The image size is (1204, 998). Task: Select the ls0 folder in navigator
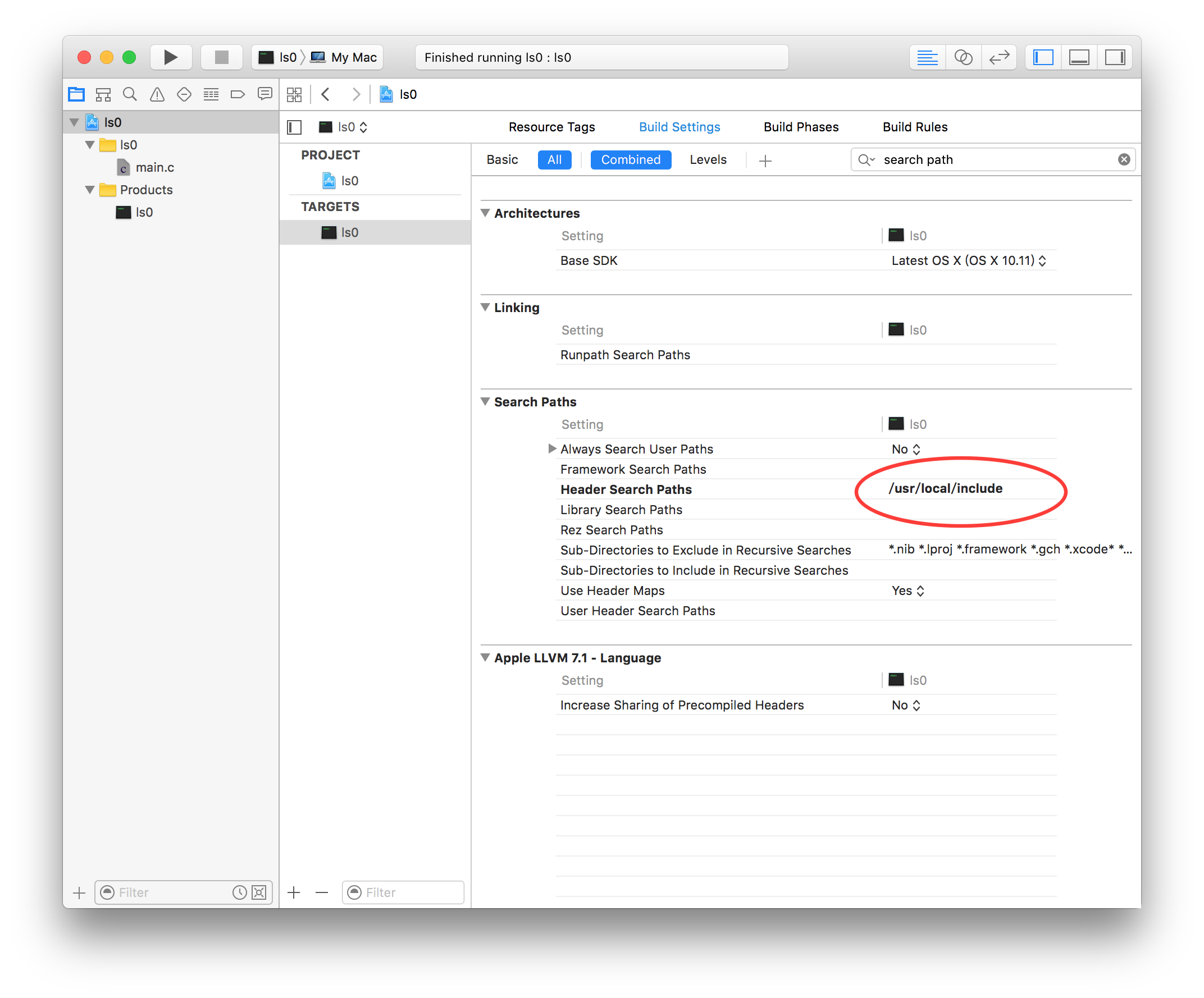(x=118, y=145)
